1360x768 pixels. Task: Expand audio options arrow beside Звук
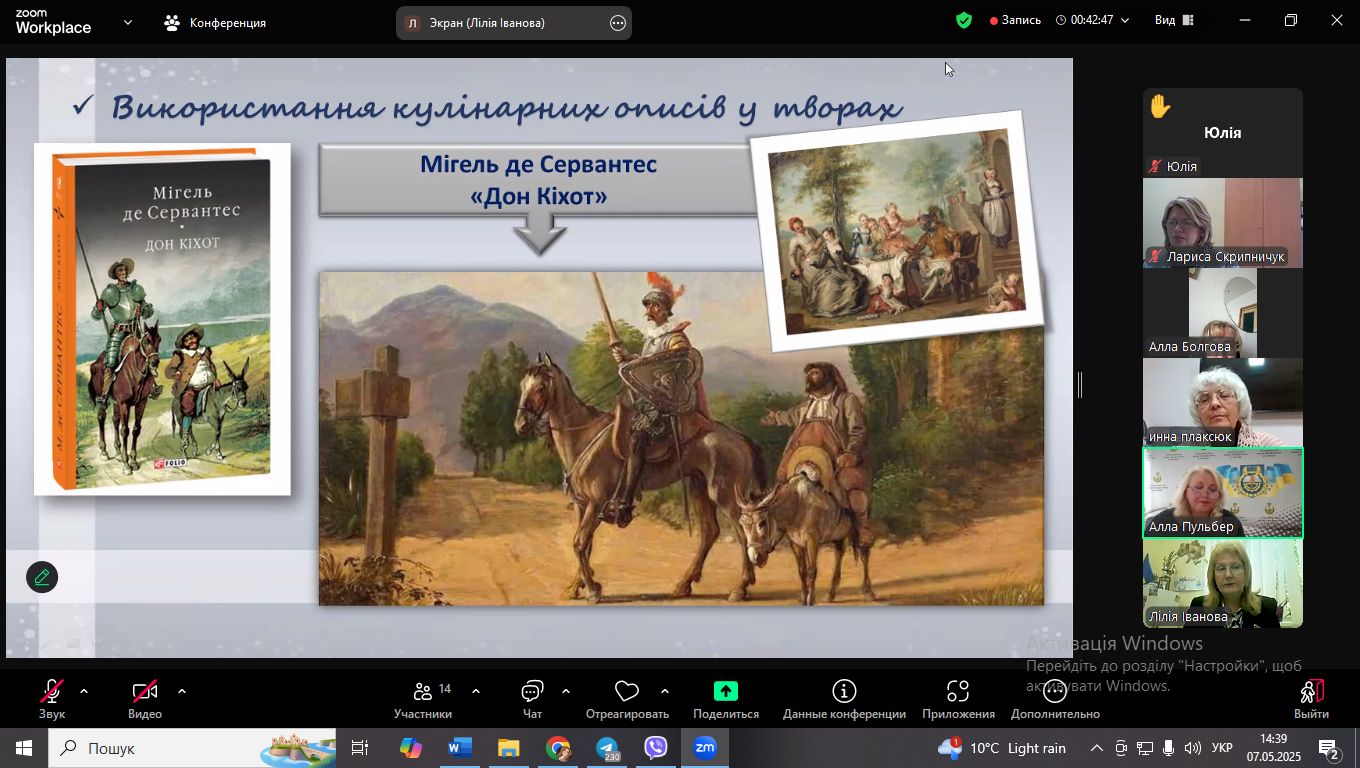pyautogui.click(x=84, y=691)
